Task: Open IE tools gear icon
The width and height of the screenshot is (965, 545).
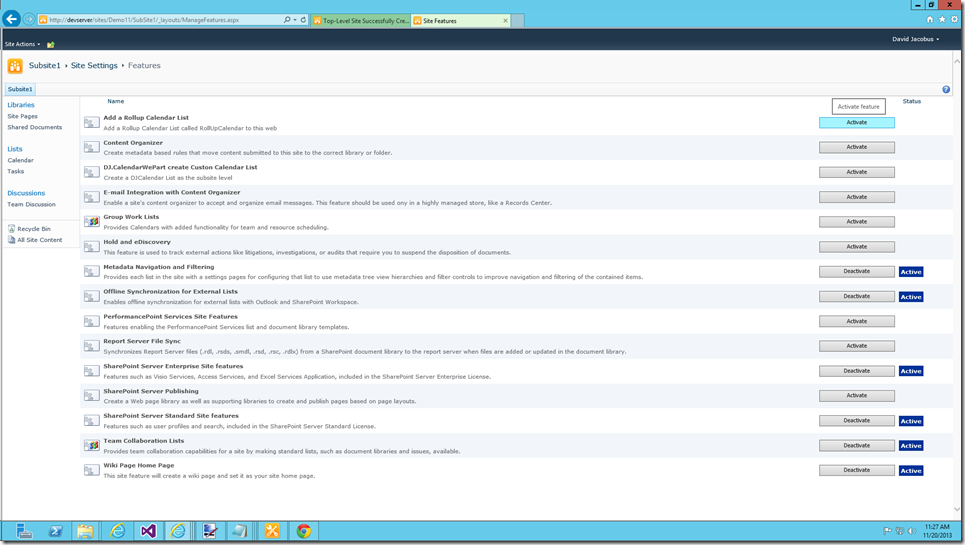Action: (x=955, y=20)
